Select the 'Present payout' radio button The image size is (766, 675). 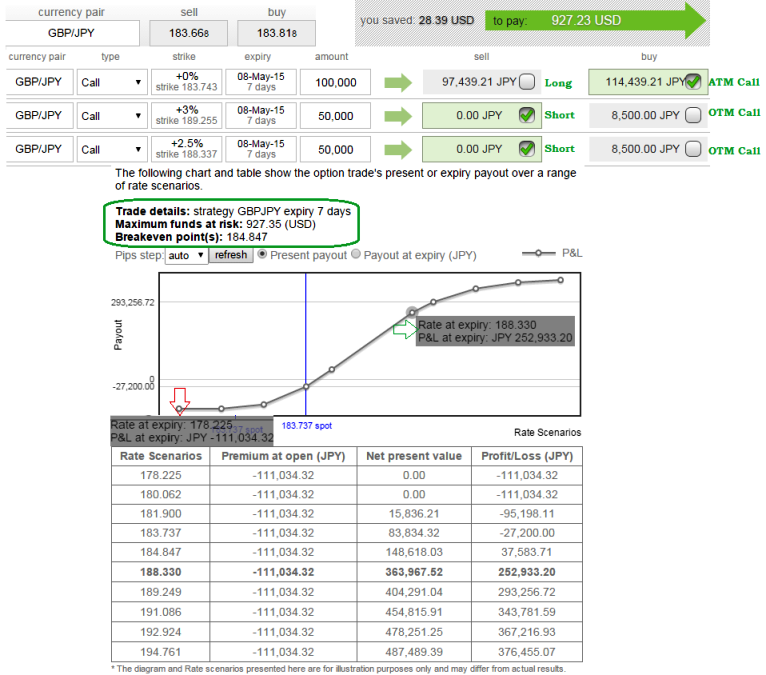click(x=262, y=254)
